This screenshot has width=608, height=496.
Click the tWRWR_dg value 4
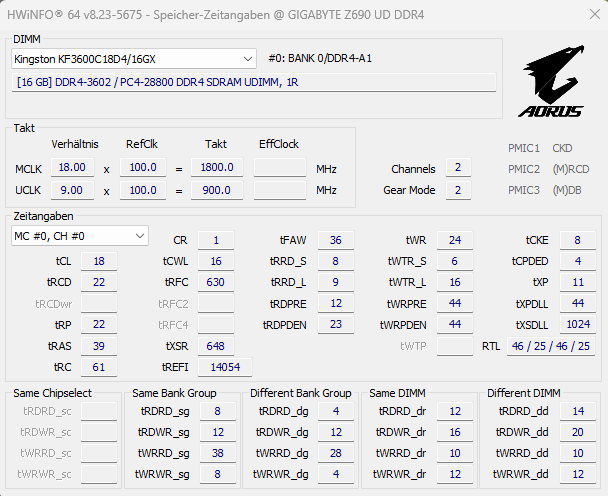coord(336,474)
